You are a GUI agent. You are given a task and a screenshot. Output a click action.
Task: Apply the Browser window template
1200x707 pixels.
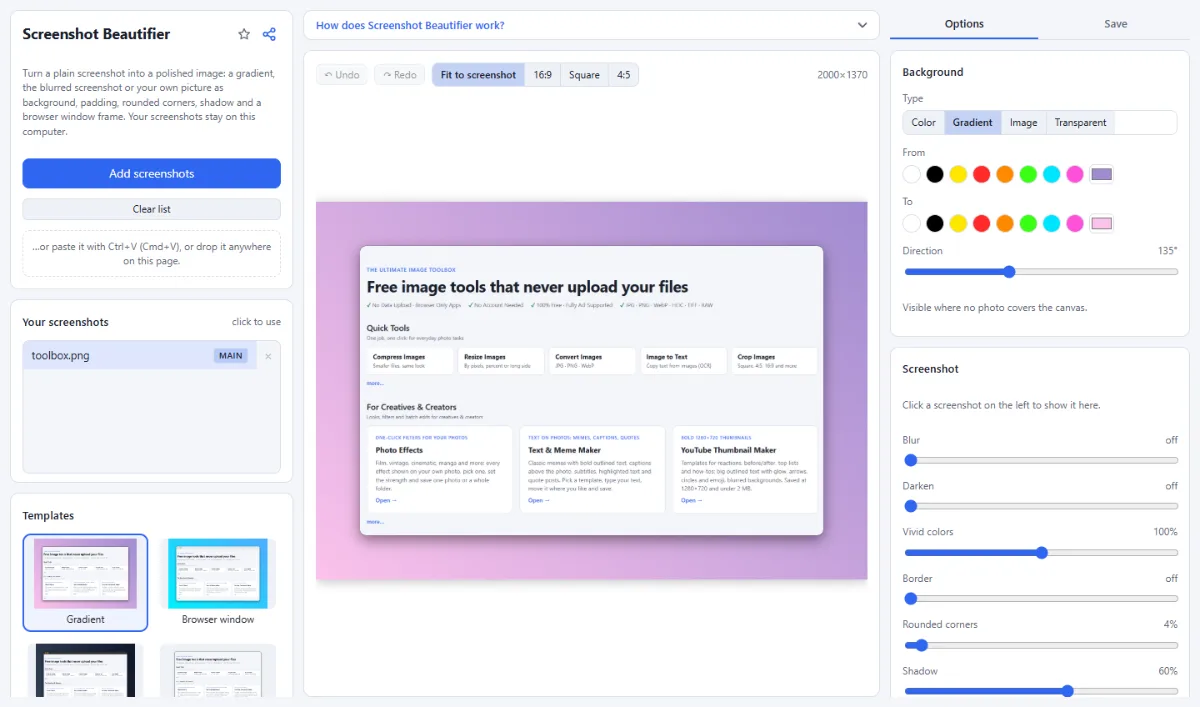[x=218, y=582]
